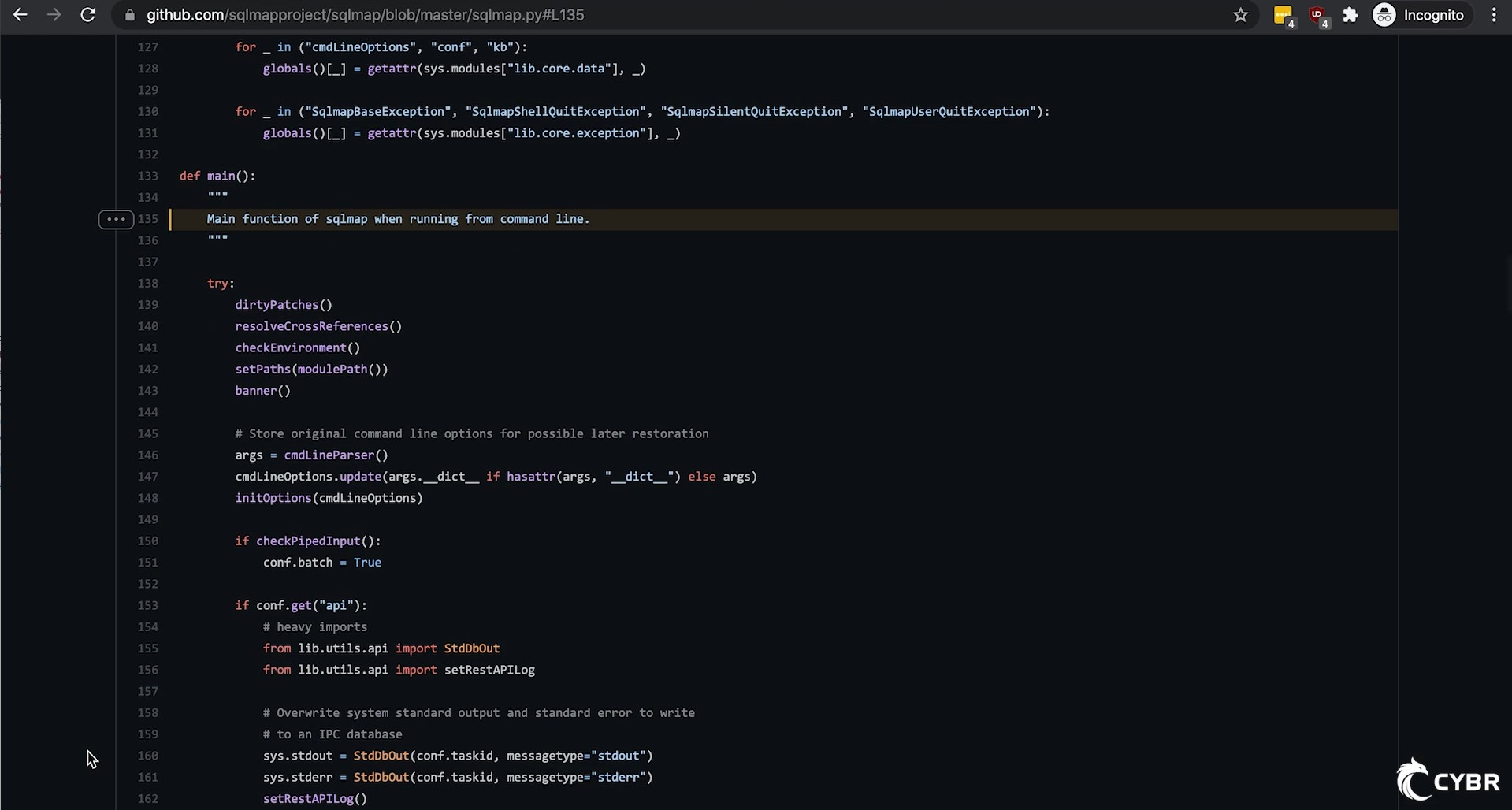
Task: Click 'cmdLineParser()' on line 146
Action: [336, 455]
